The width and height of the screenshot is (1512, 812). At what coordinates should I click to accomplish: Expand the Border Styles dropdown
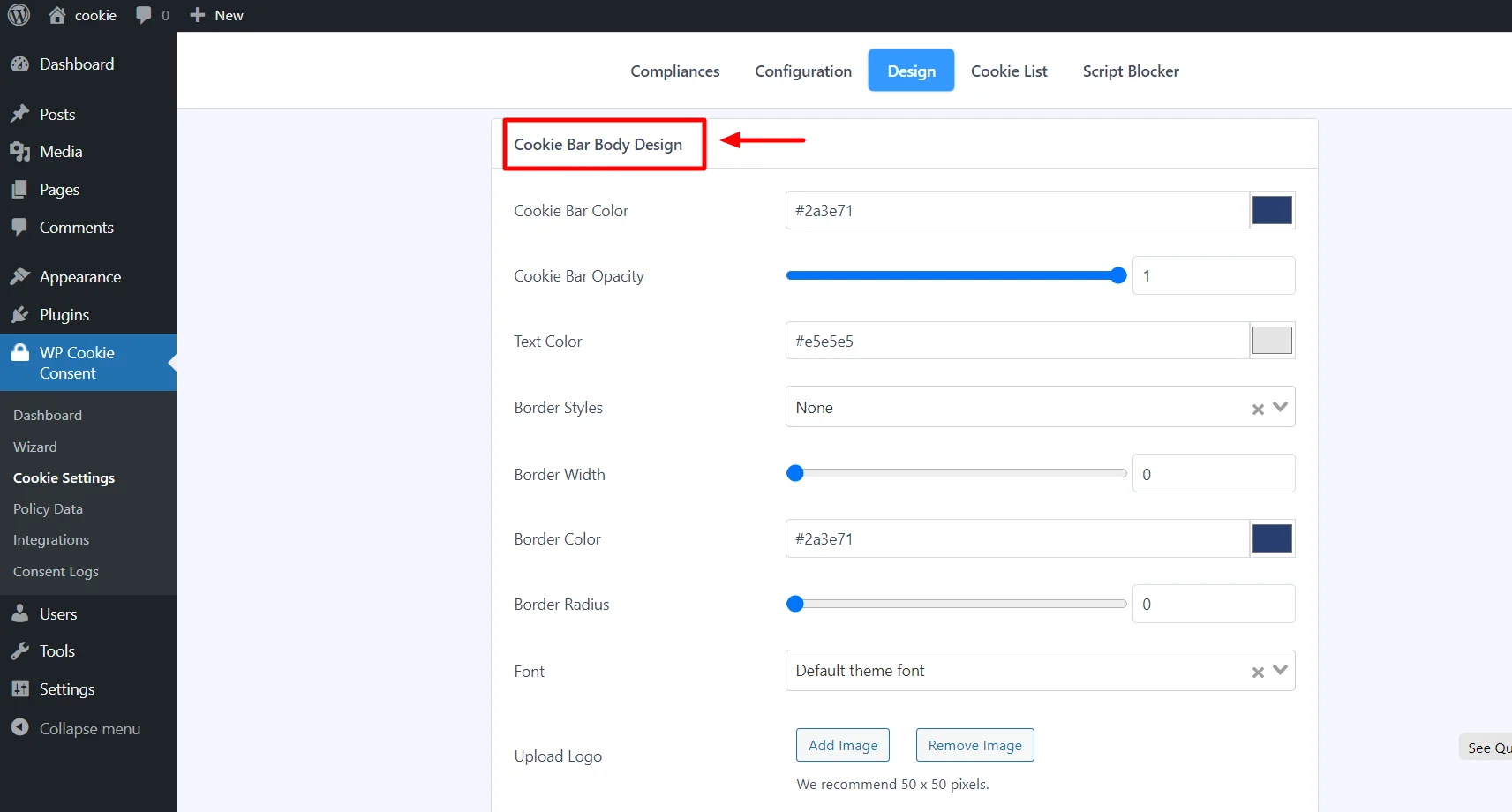tap(1281, 407)
